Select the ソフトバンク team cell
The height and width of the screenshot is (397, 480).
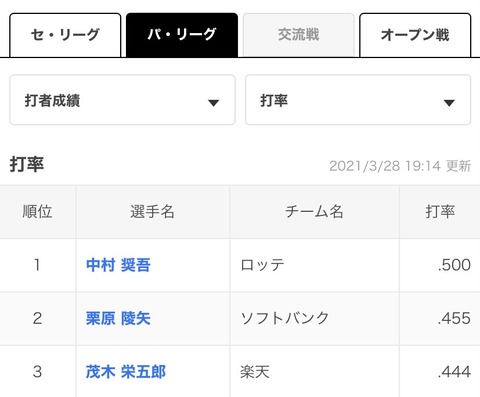pos(314,318)
